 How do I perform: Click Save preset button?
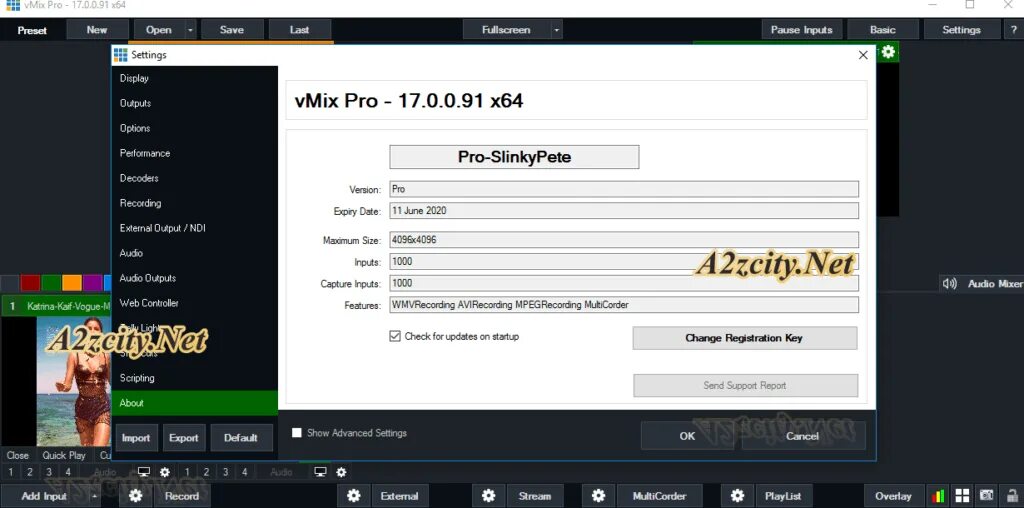232,29
